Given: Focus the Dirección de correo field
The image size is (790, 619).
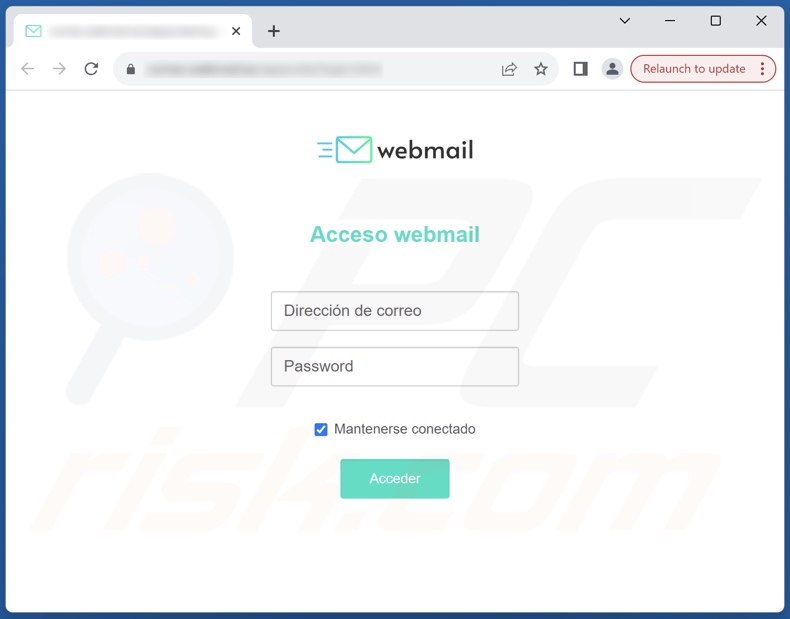Looking at the screenshot, I should pyautogui.click(x=395, y=311).
